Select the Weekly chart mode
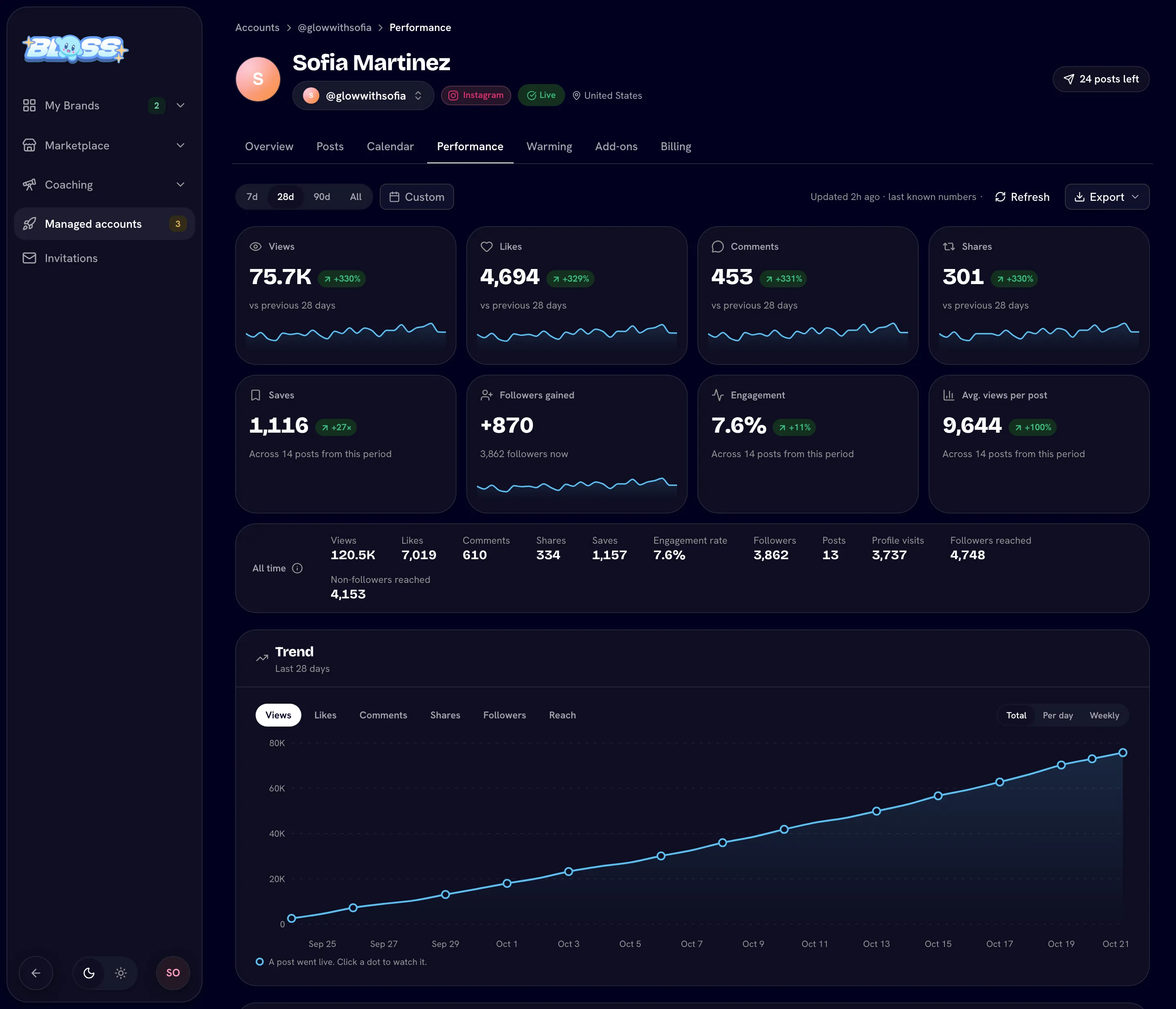This screenshot has width=1176, height=1009. pyautogui.click(x=1104, y=715)
